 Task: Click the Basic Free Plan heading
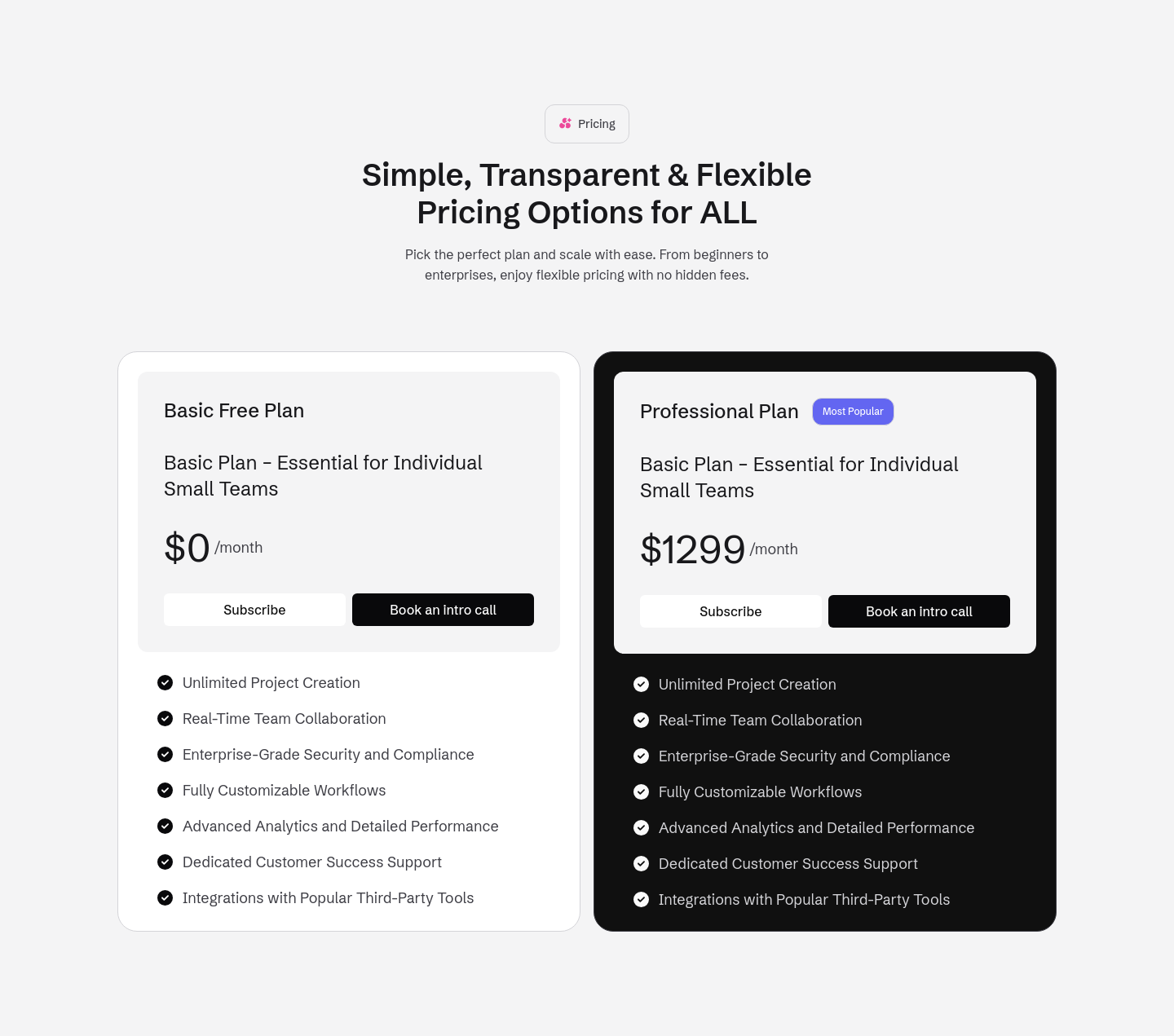coord(234,410)
